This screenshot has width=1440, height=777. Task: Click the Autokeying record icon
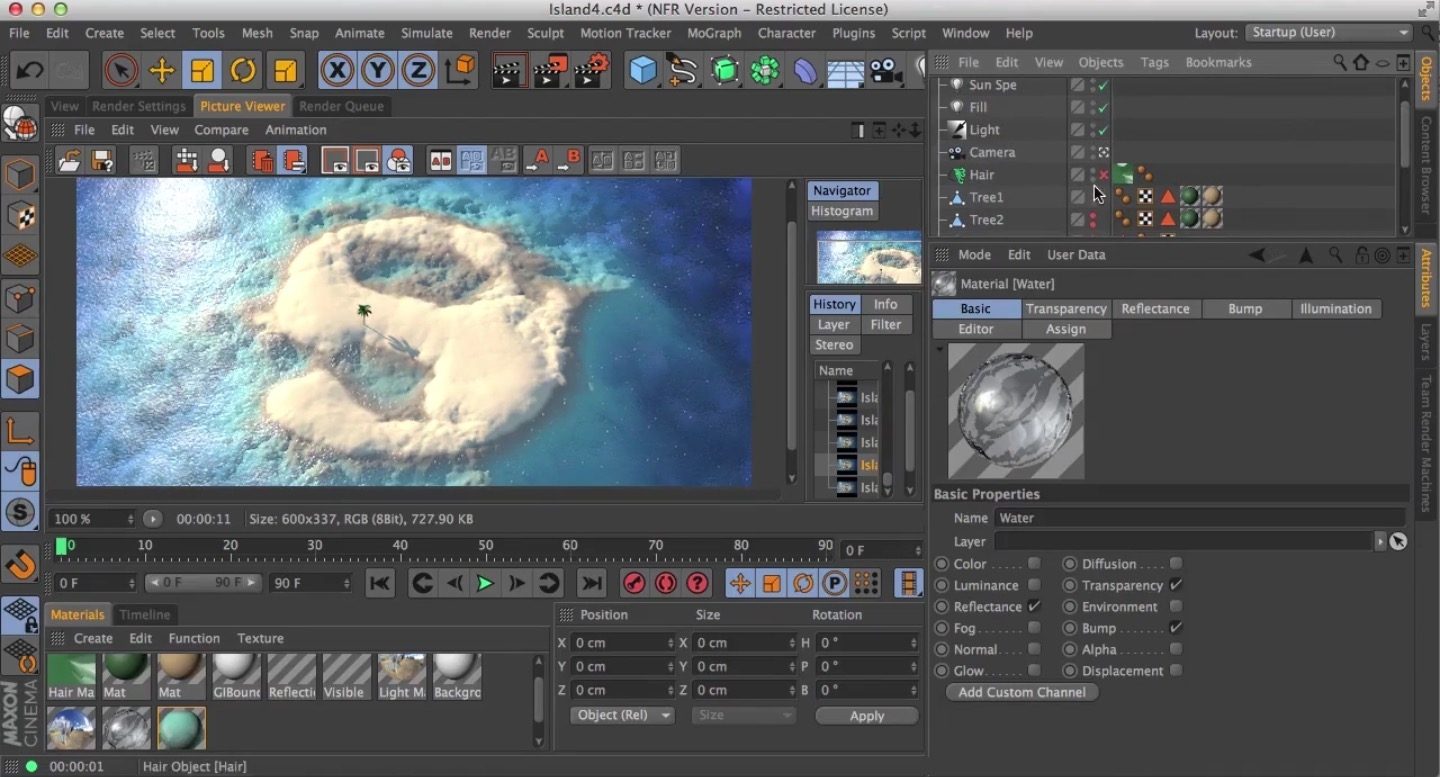click(x=666, y=583)
